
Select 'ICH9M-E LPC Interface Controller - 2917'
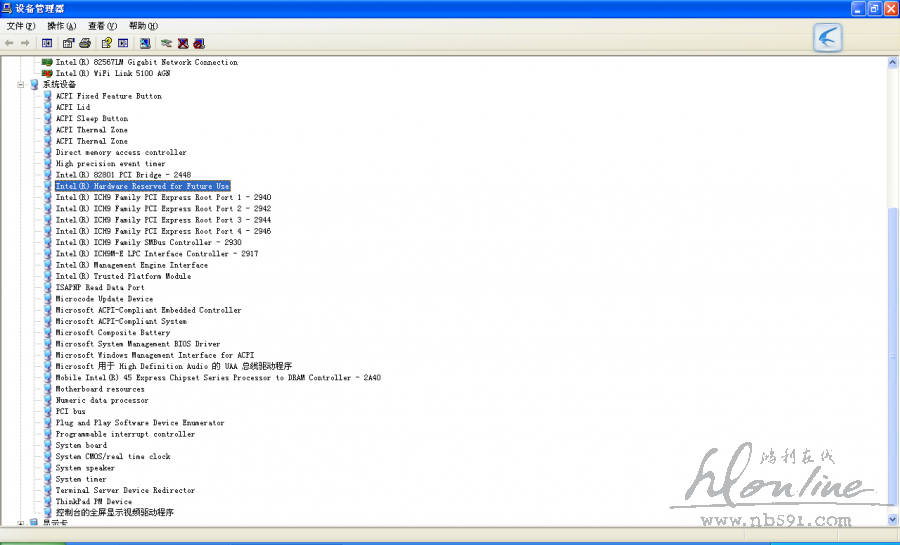coord(157,254)
